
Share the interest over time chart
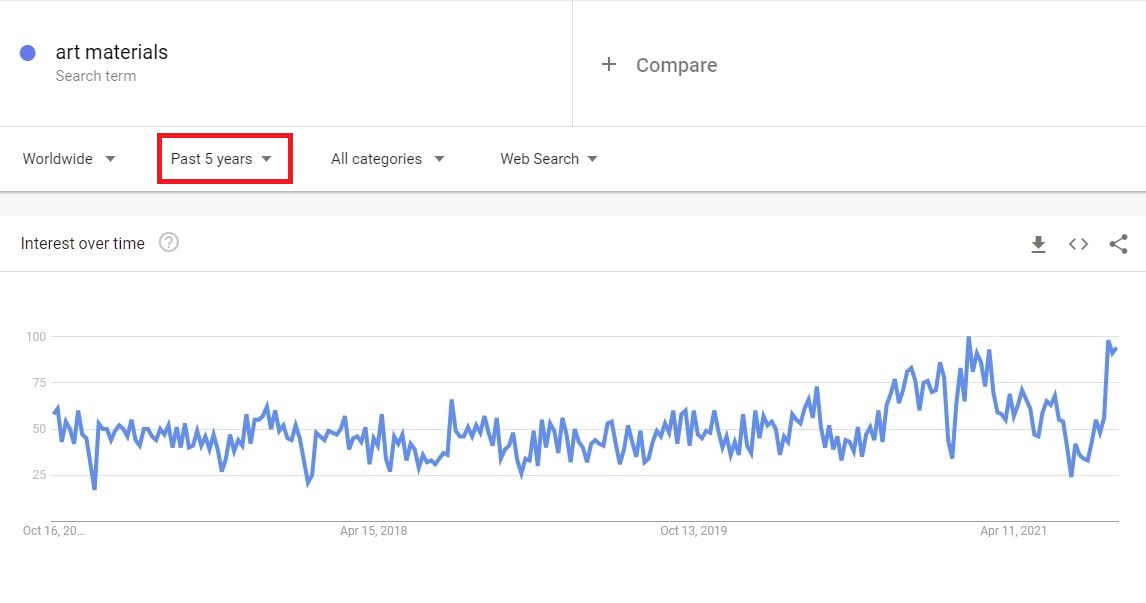(1118, 244)
